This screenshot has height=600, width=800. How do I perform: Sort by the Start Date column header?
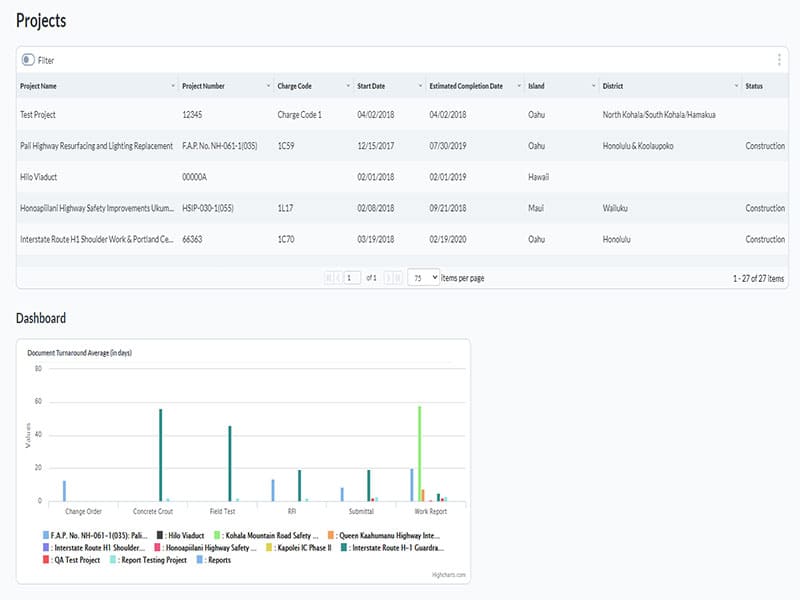pyautogui.click(x=371, y=86)
